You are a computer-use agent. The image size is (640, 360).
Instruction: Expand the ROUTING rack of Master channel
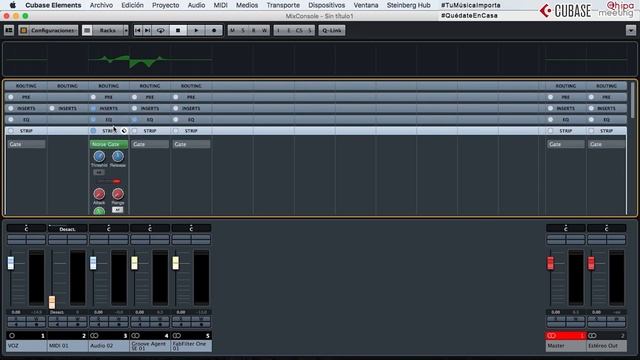(x=566, y=86)
